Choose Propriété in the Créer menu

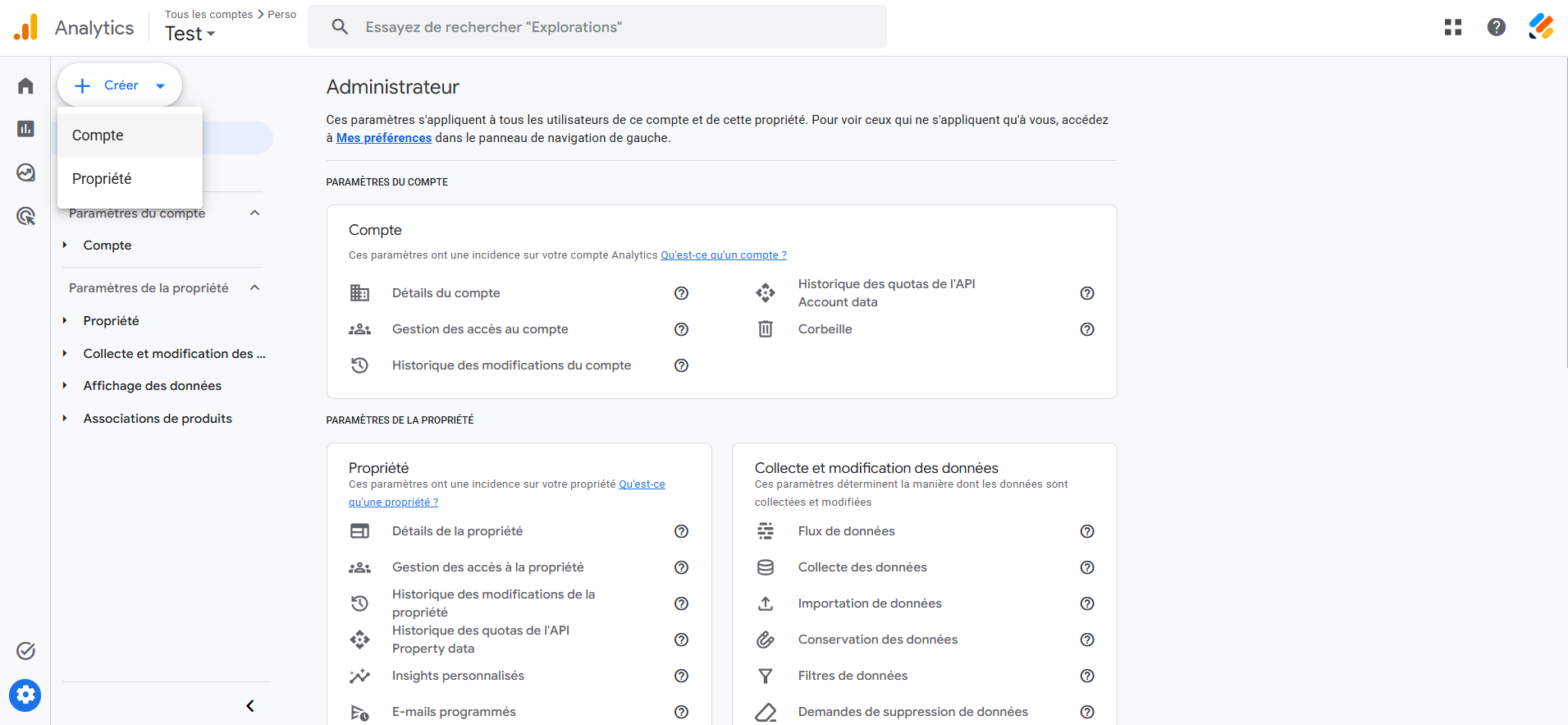tap(130, 179)
